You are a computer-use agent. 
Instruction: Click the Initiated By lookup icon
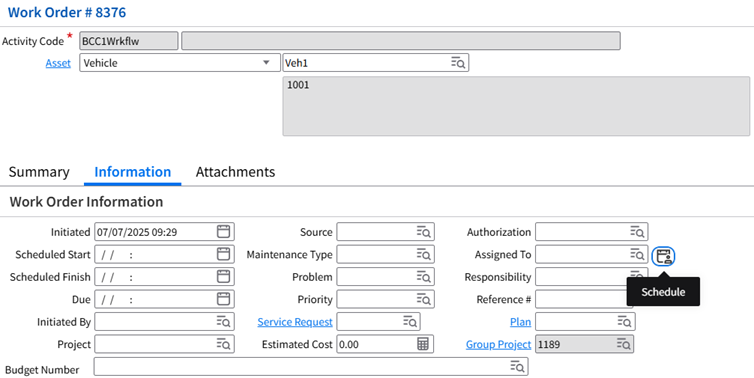pos(223,322)
